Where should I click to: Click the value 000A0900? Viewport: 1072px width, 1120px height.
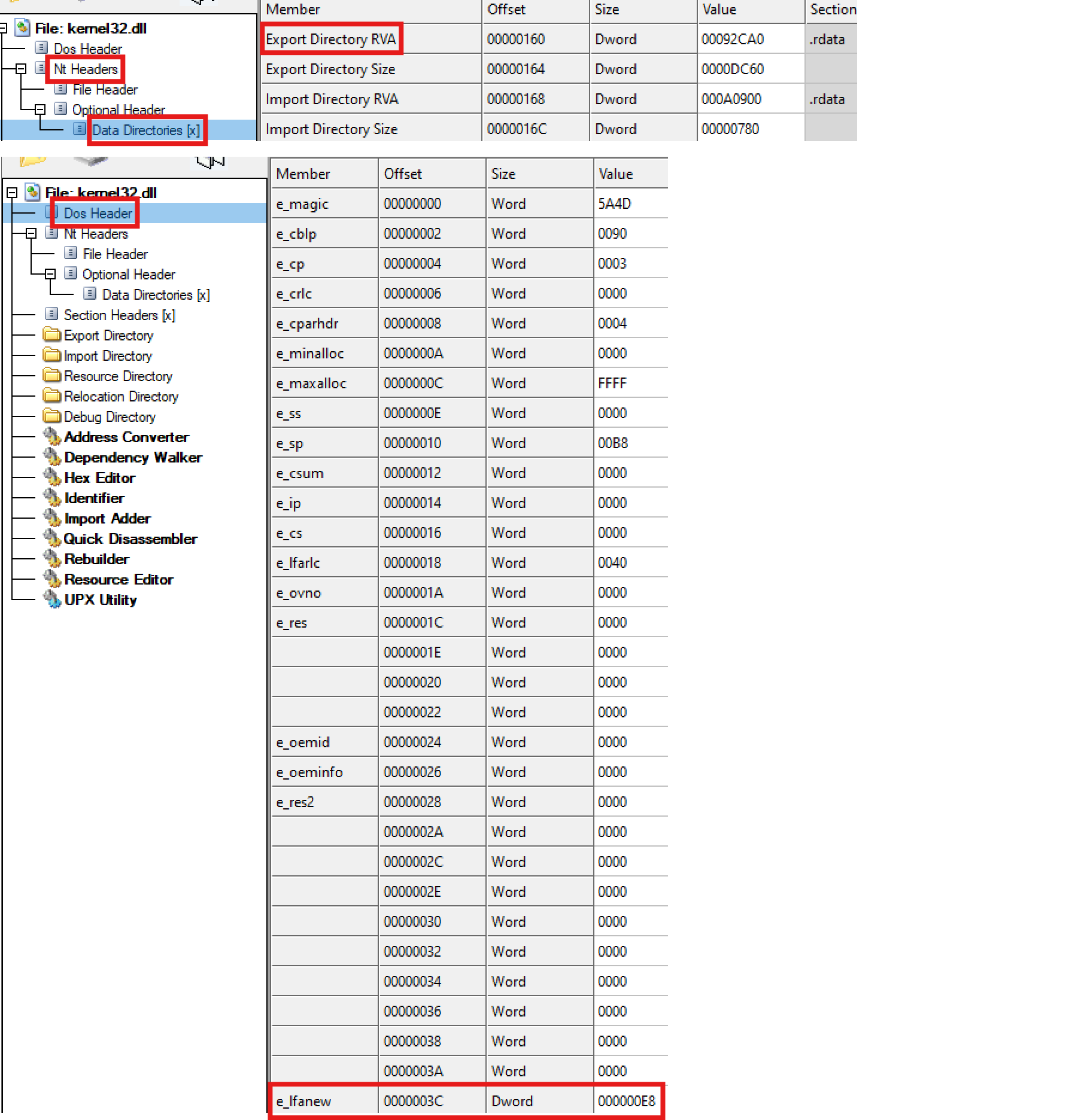(x=731, y=99)
